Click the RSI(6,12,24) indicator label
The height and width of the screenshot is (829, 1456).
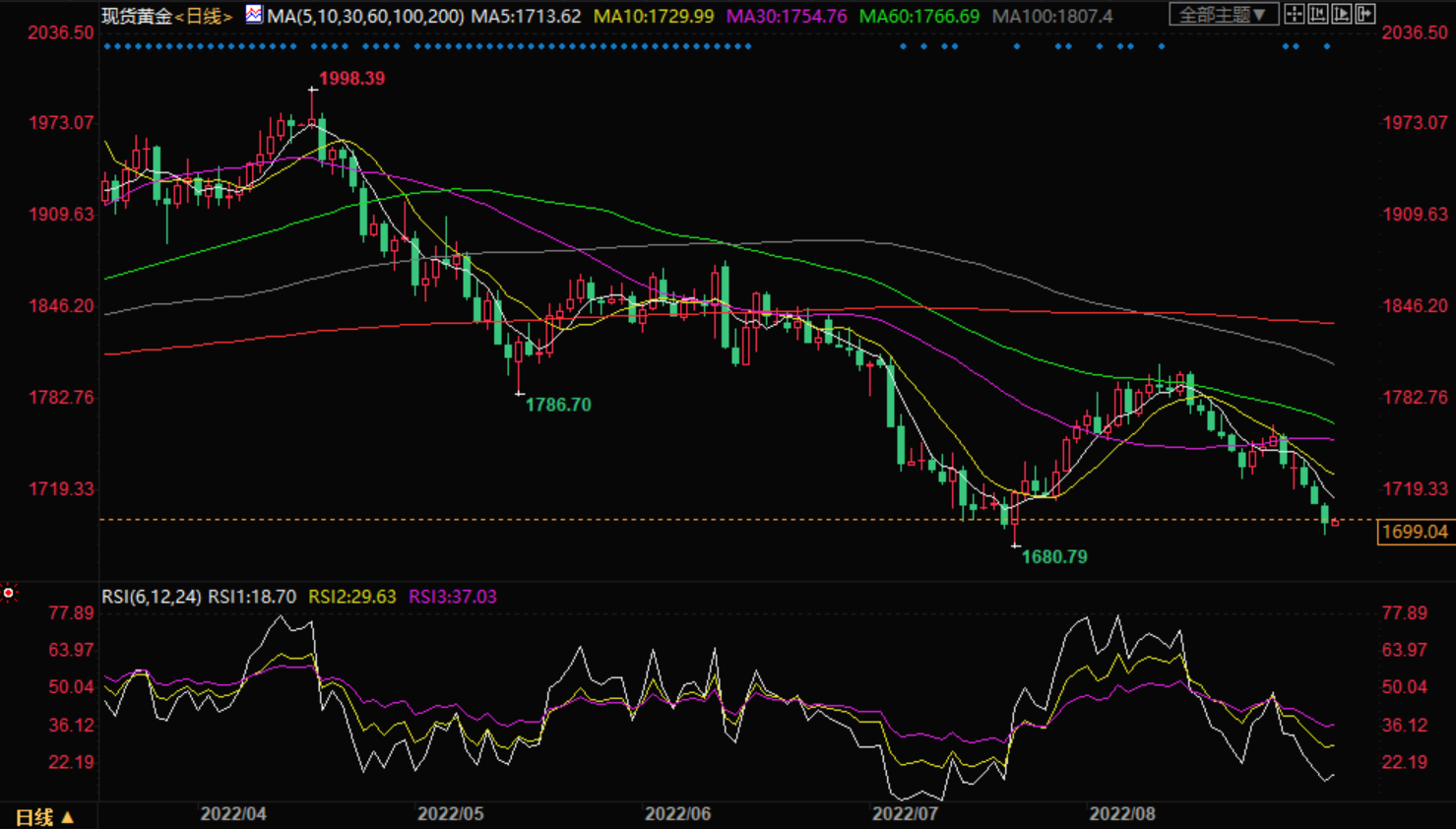point(151,597)
